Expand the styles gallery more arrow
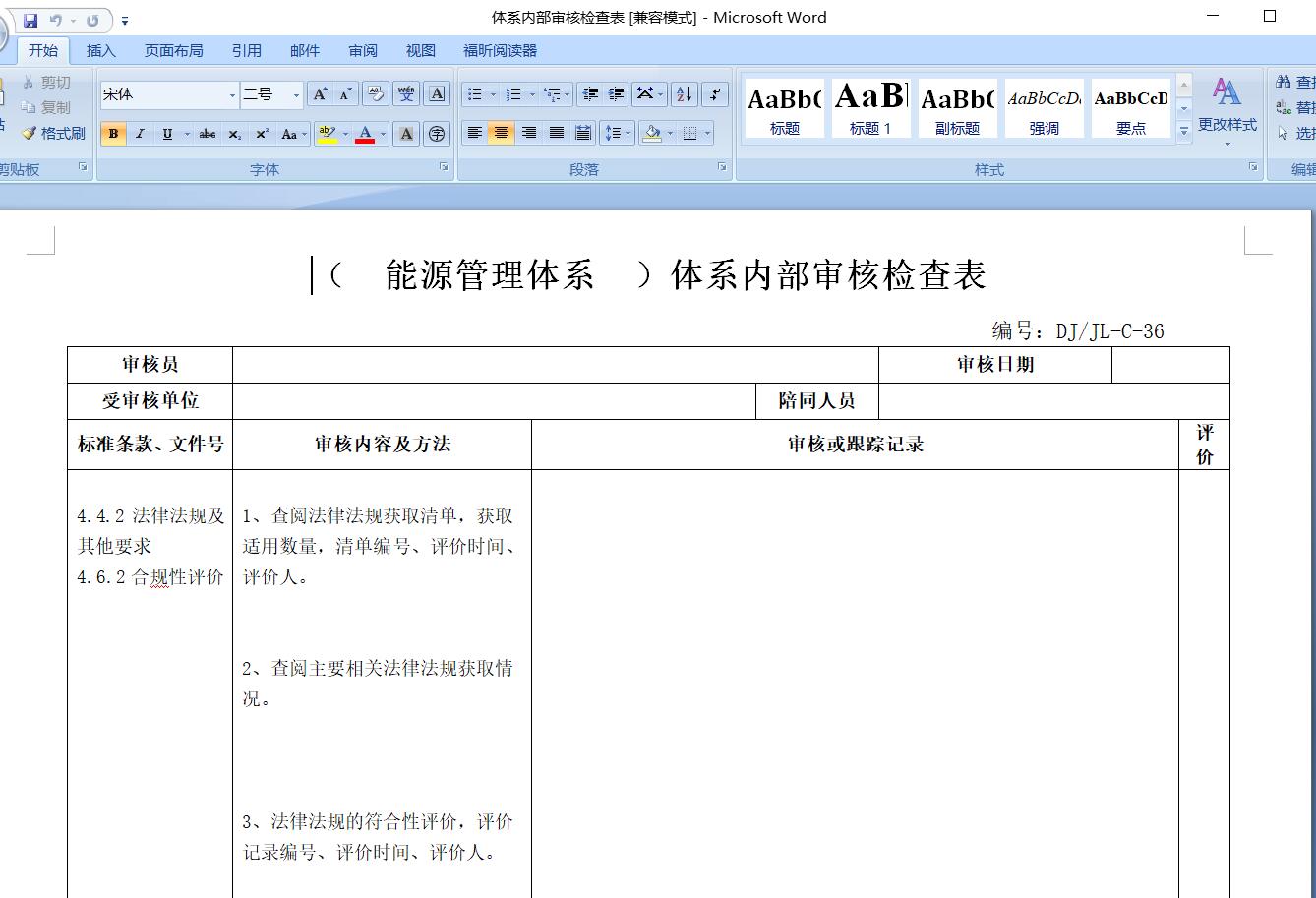This screenshot has height=898, width=1316. tap(1184, 130)
